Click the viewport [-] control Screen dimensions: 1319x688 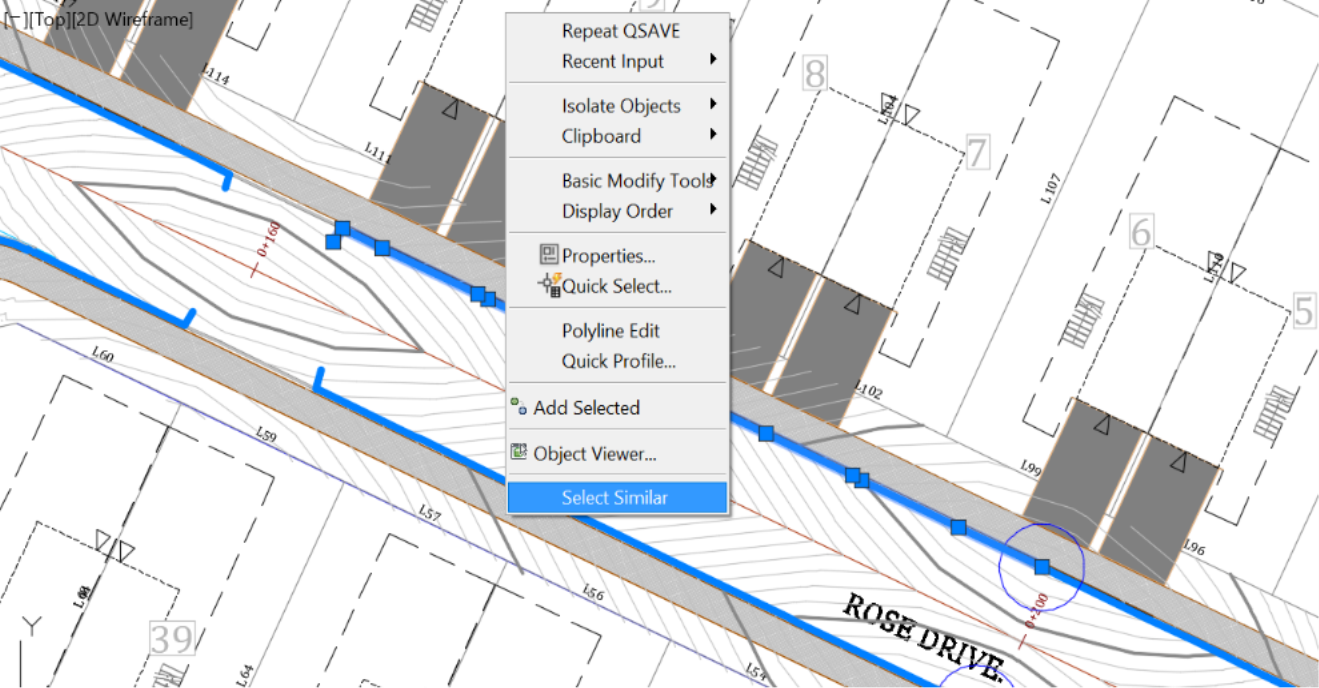(14, 19)
